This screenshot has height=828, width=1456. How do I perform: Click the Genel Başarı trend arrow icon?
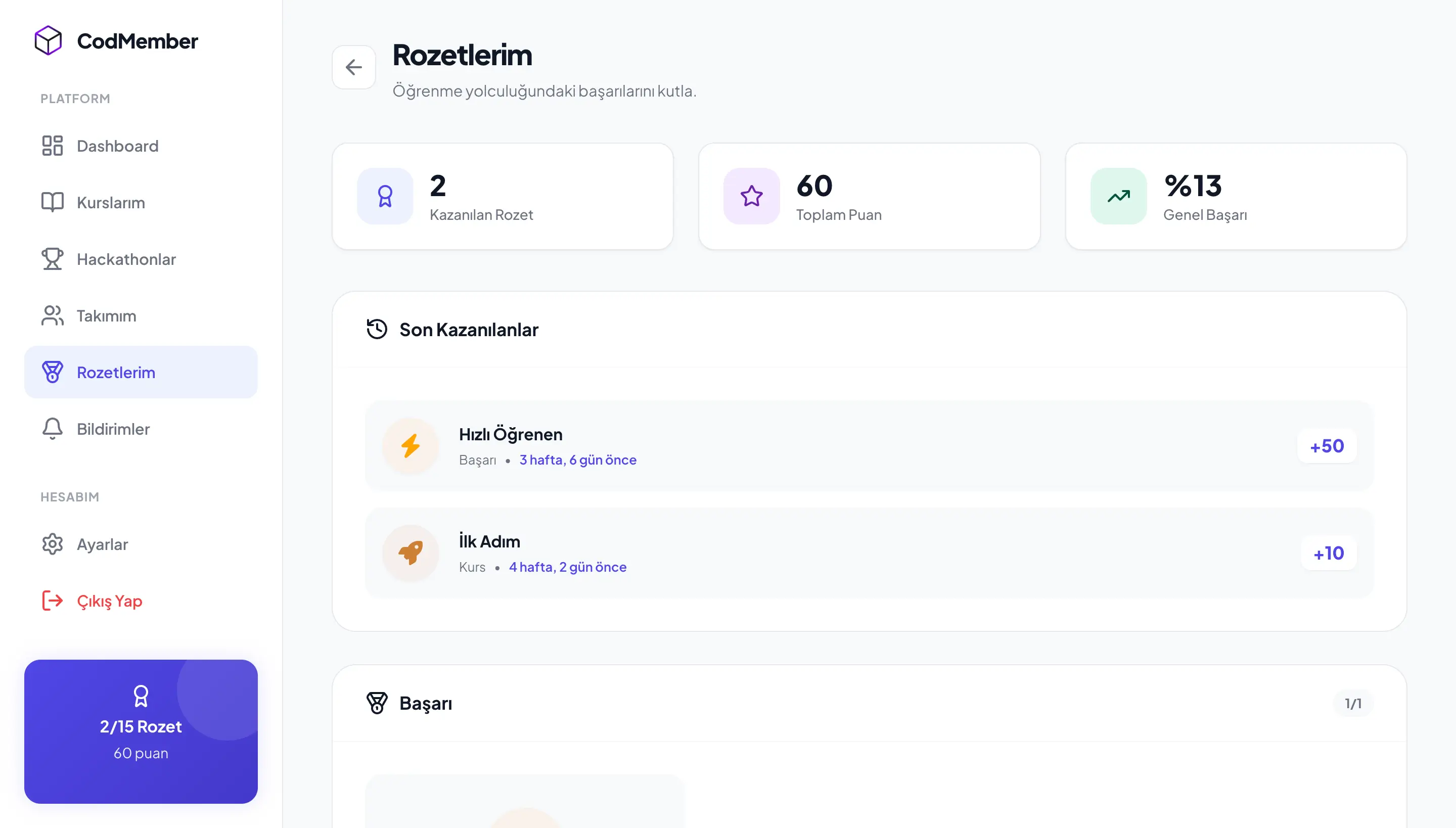pyautogui.click(x=1118, y=196)
